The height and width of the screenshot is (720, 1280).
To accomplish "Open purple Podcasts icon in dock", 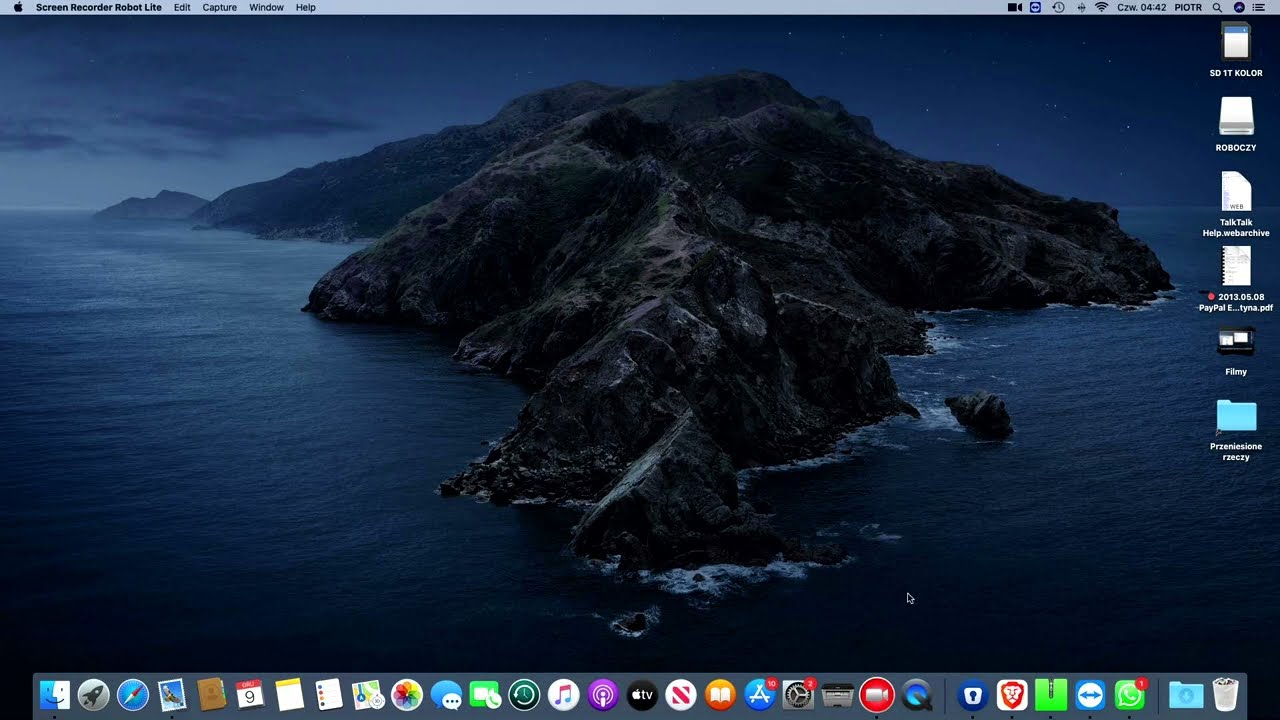I will pos(603,694).
